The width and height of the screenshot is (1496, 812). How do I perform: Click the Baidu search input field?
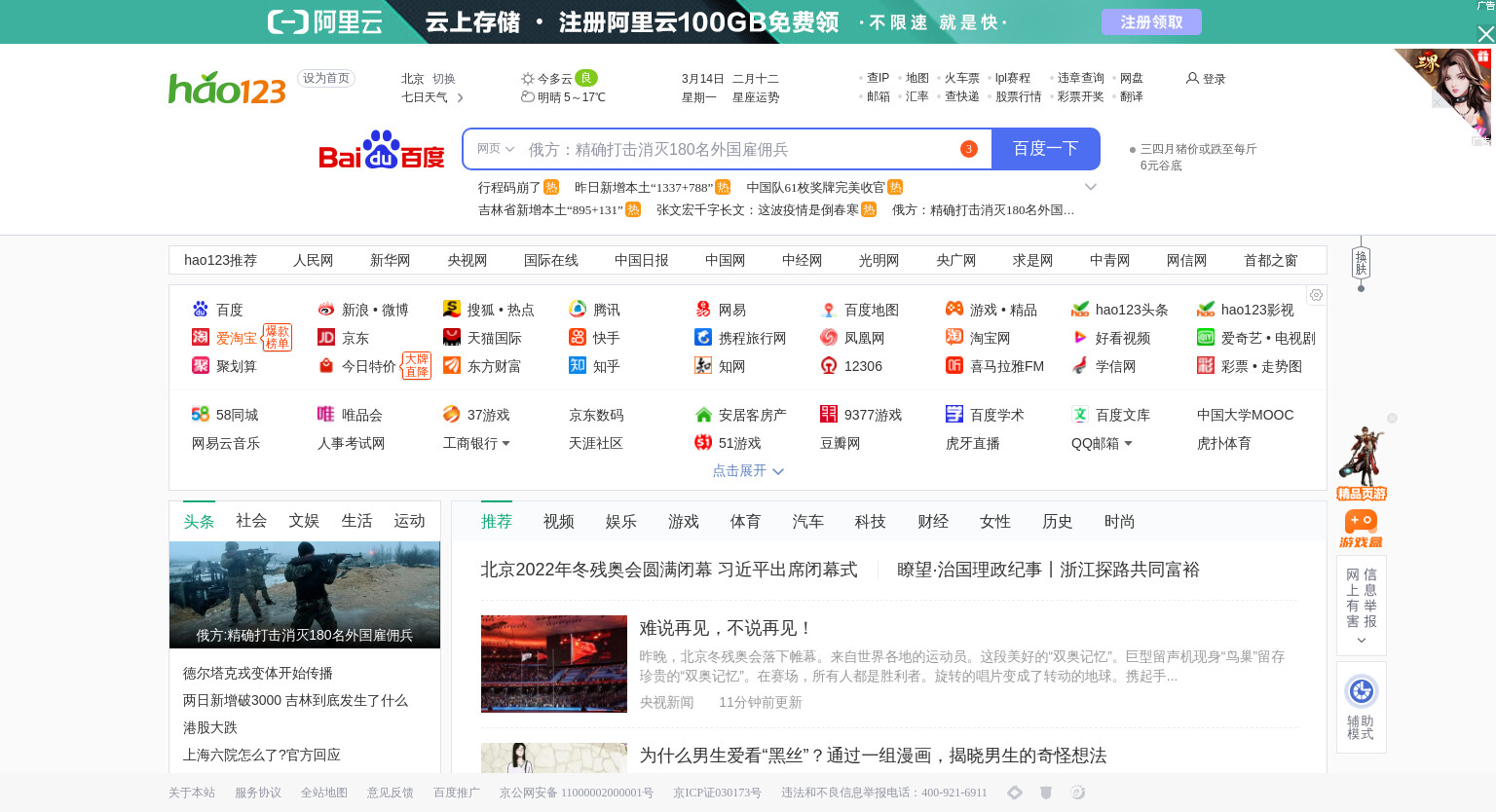pos(735,149)
